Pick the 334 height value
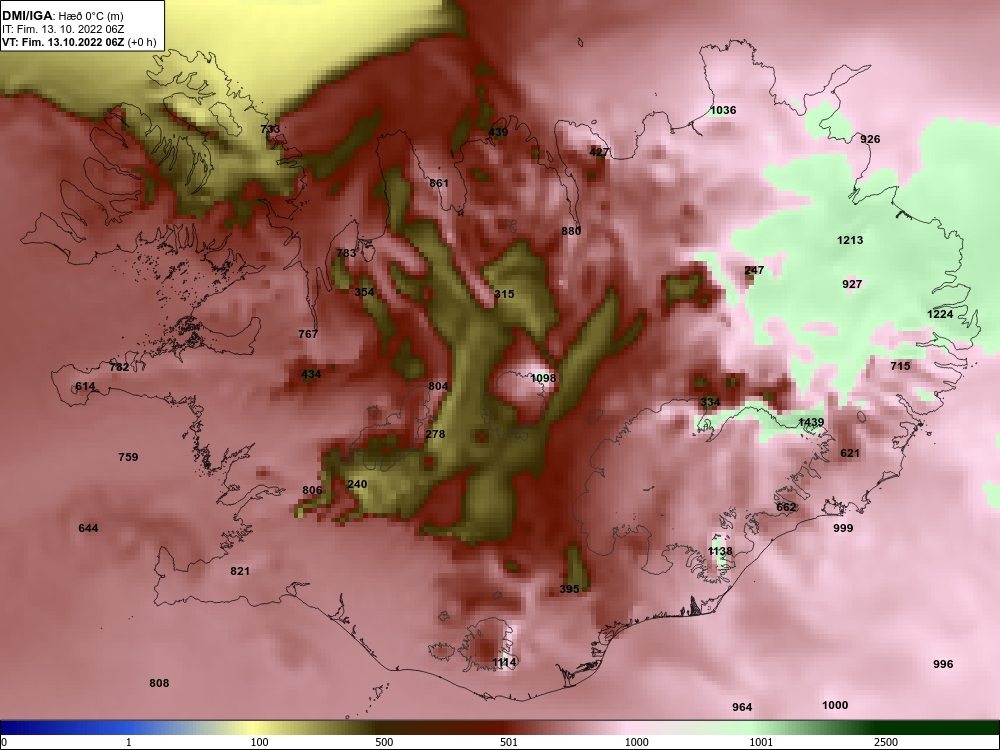 pos(710,402)
